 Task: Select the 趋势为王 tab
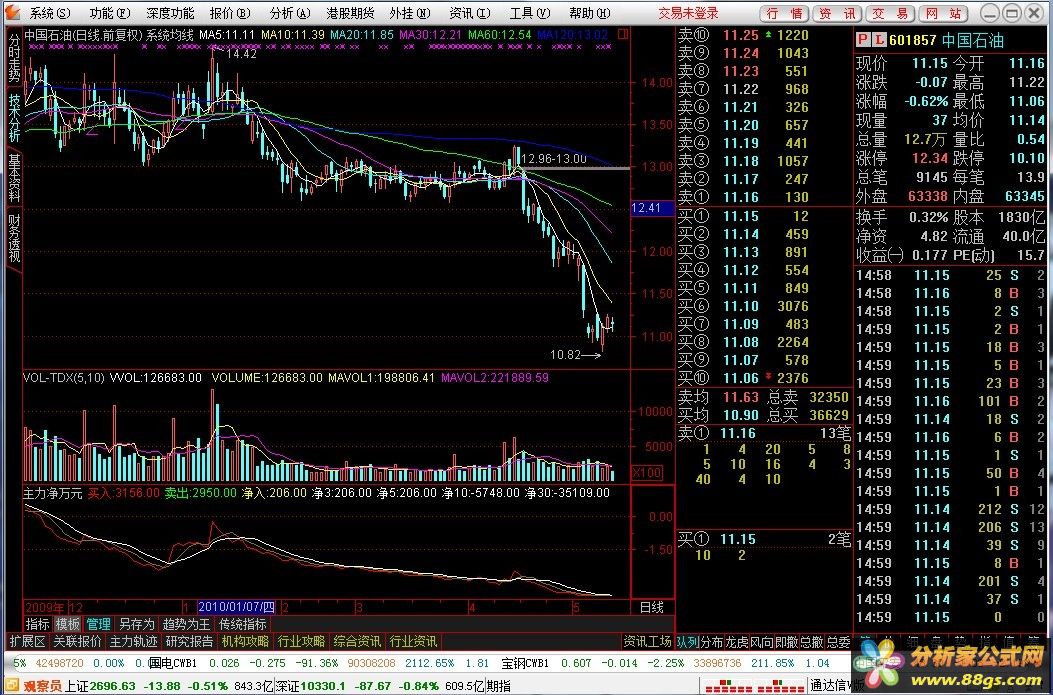point(187,624)
